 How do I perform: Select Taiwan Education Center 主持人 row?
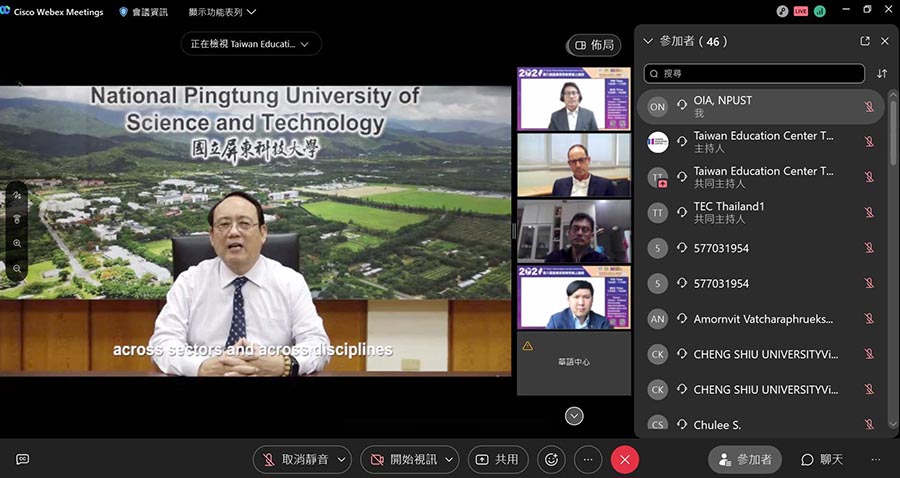[x=761, y=142]
